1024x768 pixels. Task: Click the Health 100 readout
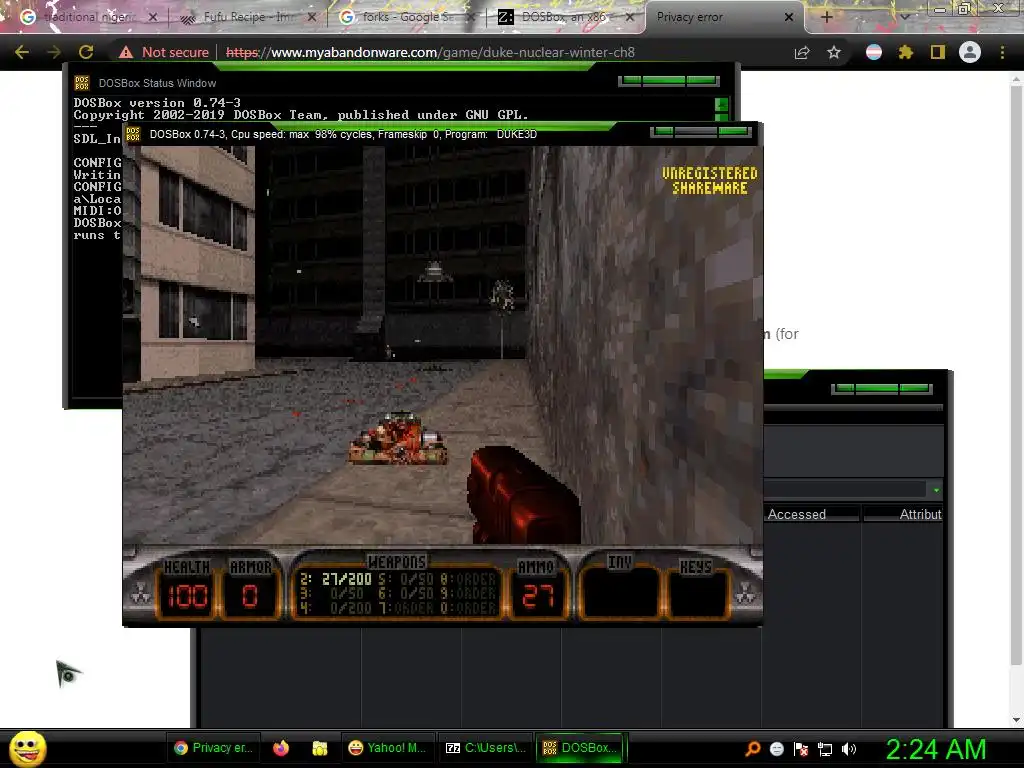pyautogui.click(x=187, y=596)
